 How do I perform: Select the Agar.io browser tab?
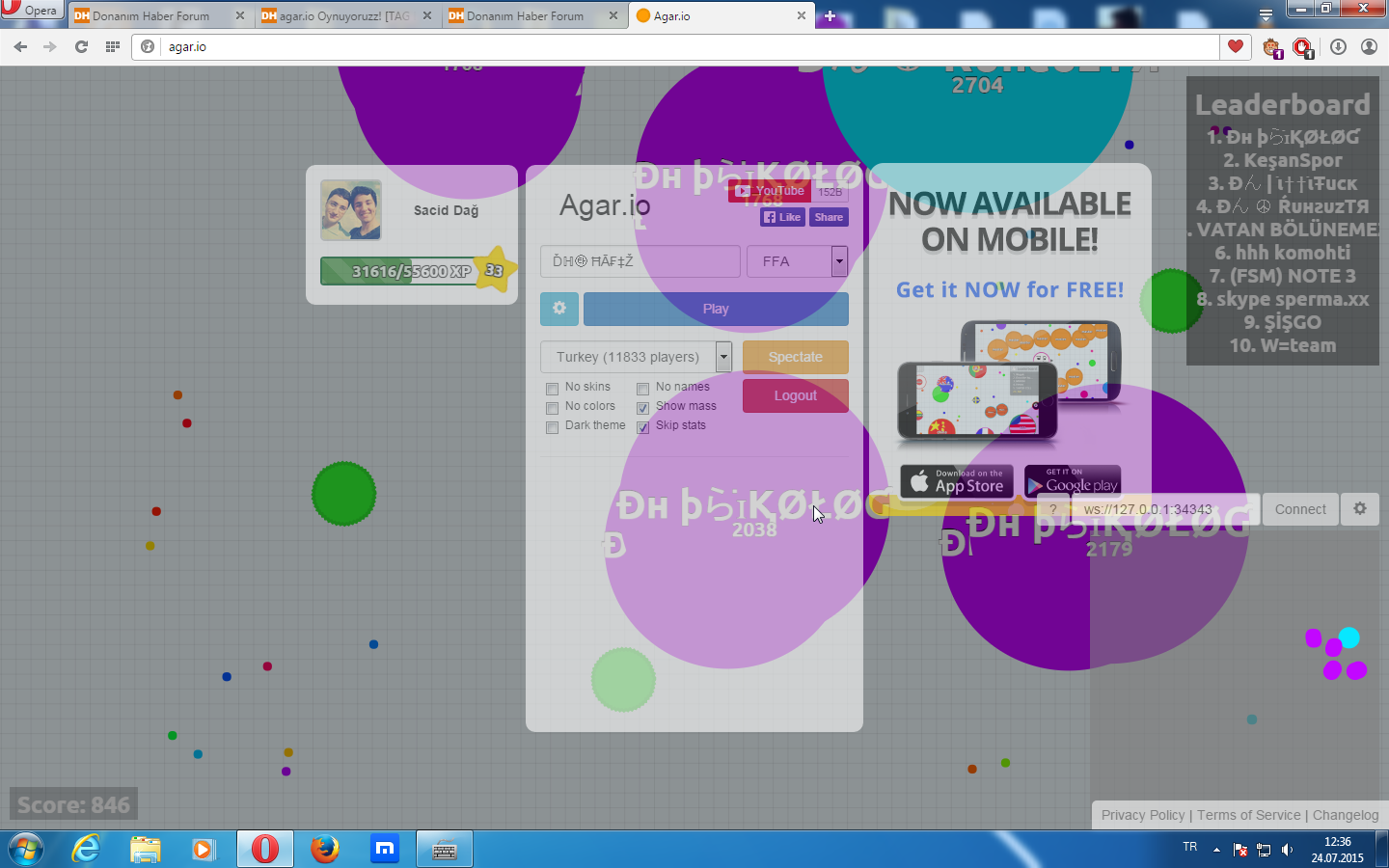tap(722, 15)
